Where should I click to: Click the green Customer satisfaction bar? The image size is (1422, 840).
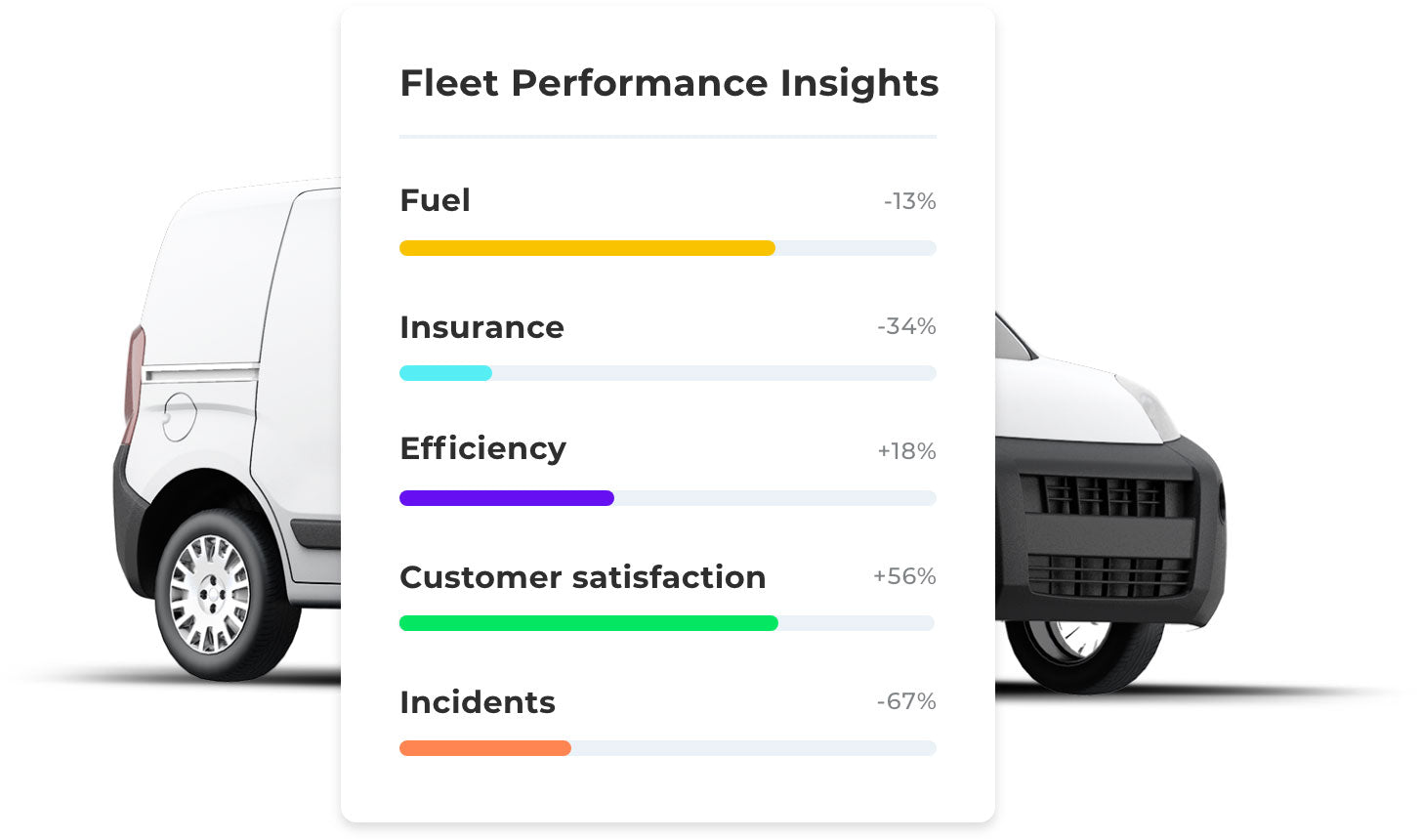coord(588,623)
